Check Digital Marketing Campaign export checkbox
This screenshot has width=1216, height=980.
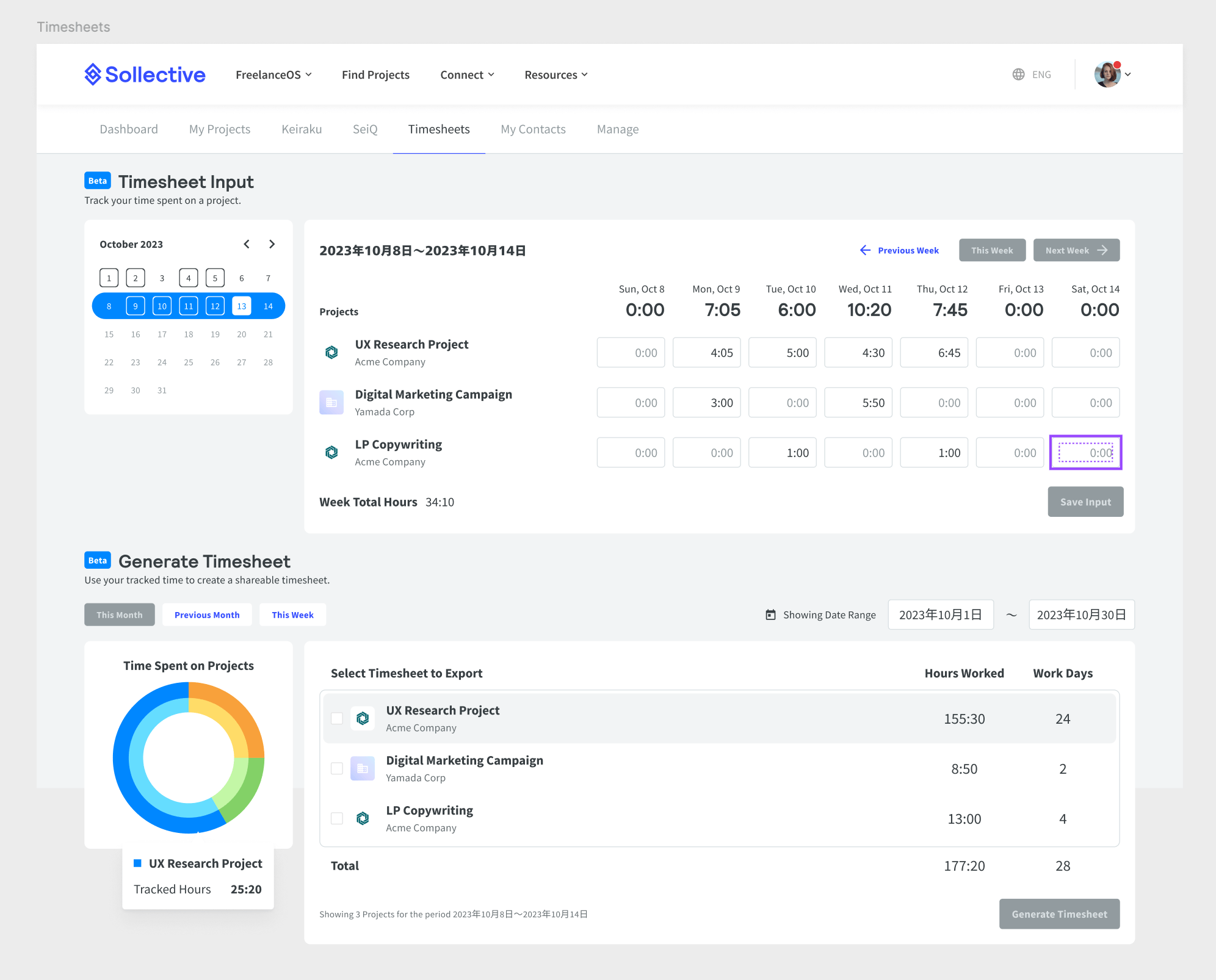pos(337,768)
